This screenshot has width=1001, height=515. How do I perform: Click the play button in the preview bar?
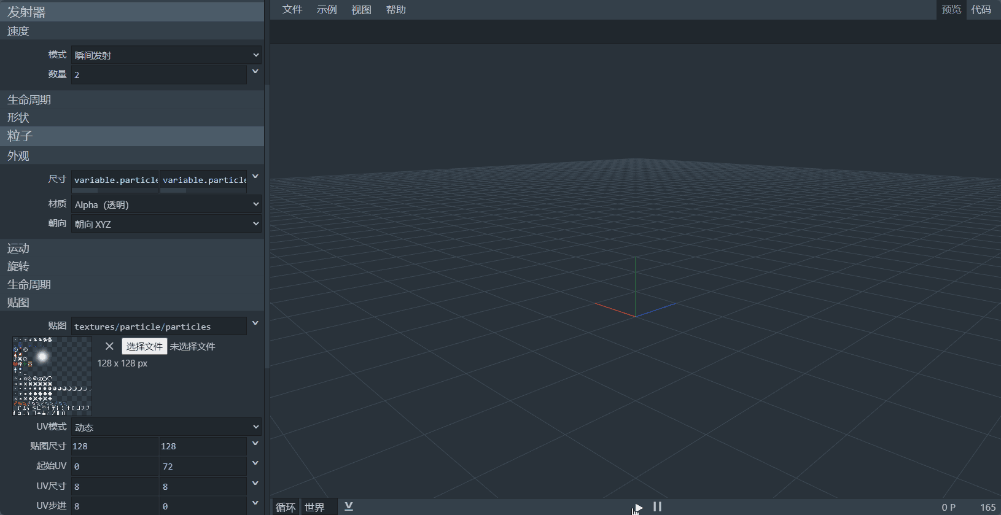tap(638, 507)
